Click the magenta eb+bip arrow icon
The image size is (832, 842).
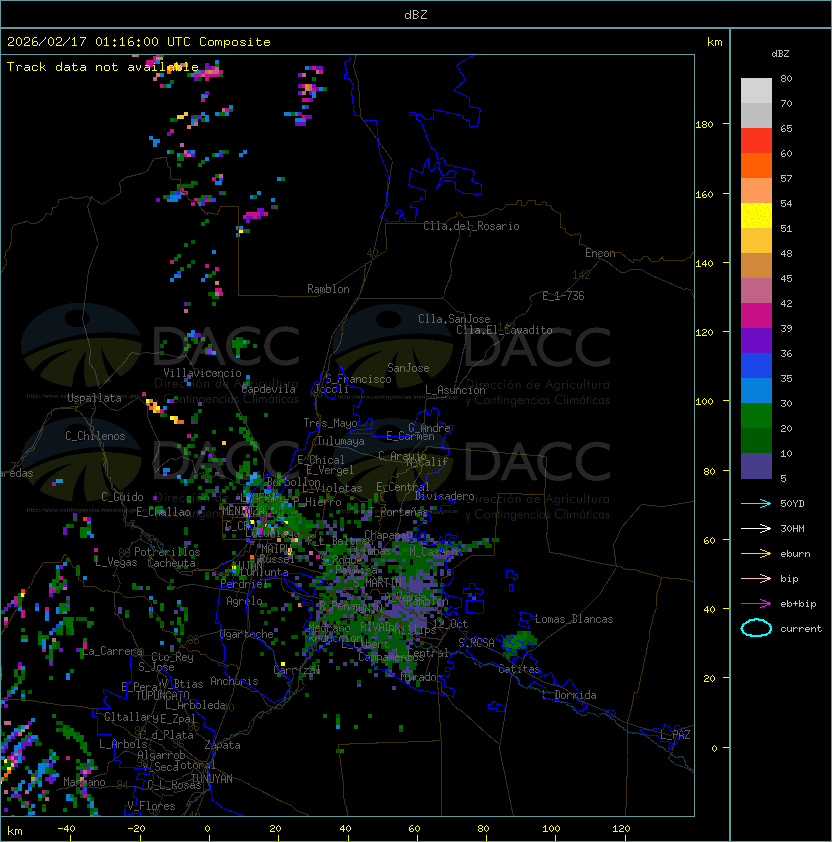(756, 604)
